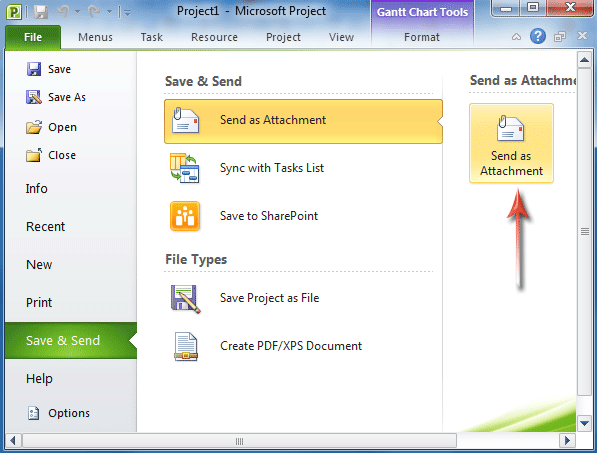Click the Create PDF/XPS Document icon
The height and width of the screenshot is (453, 597).
186,346
